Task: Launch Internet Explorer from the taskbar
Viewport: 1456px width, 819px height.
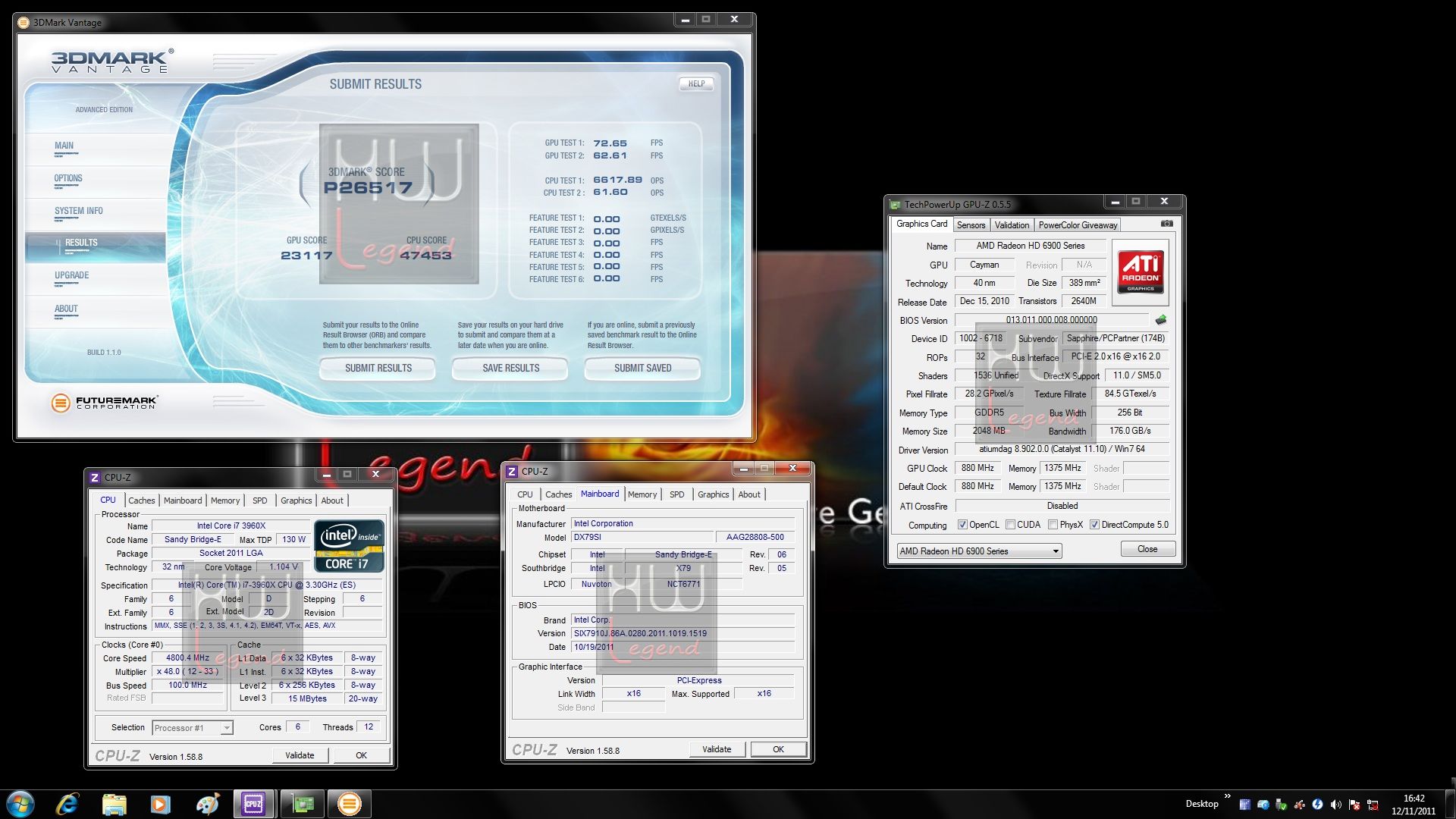Action: [x=67, y=804]
